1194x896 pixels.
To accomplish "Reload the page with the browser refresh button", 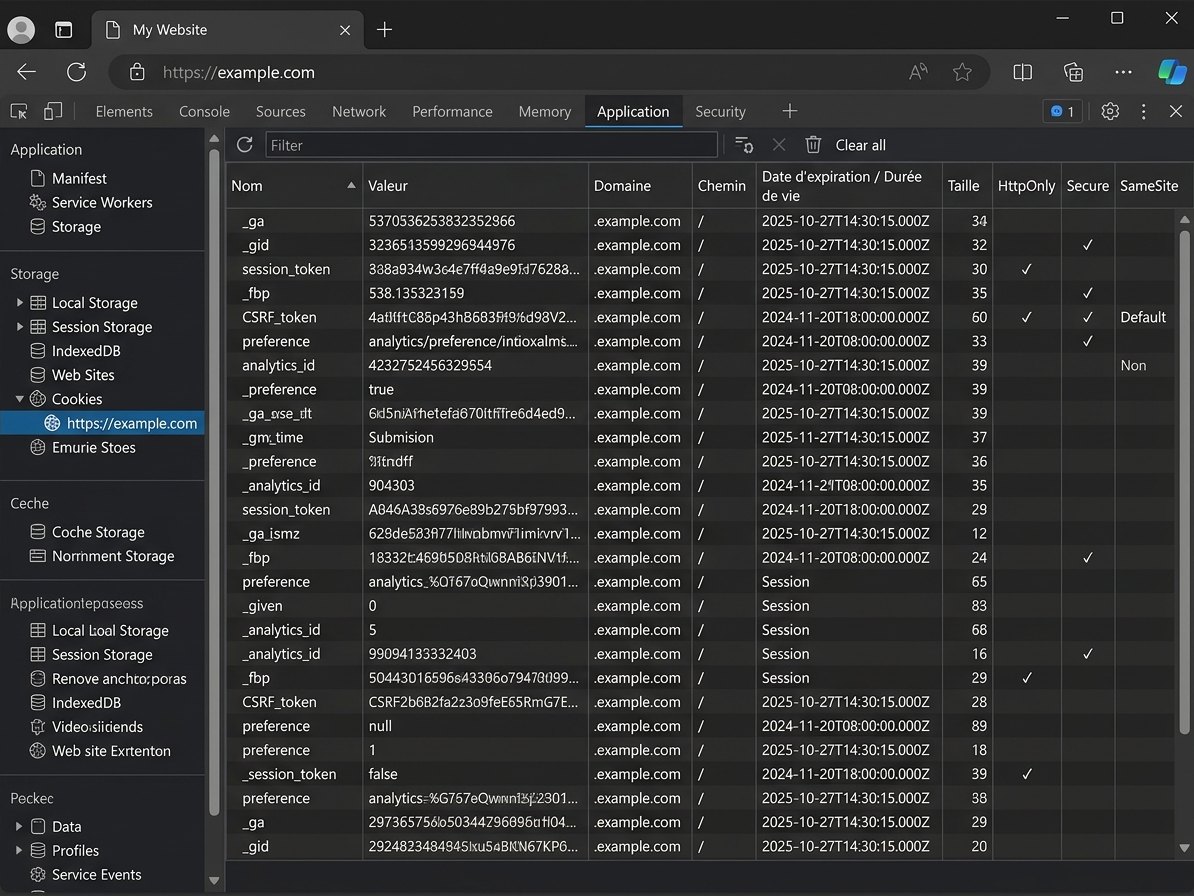I will [76, 72].
